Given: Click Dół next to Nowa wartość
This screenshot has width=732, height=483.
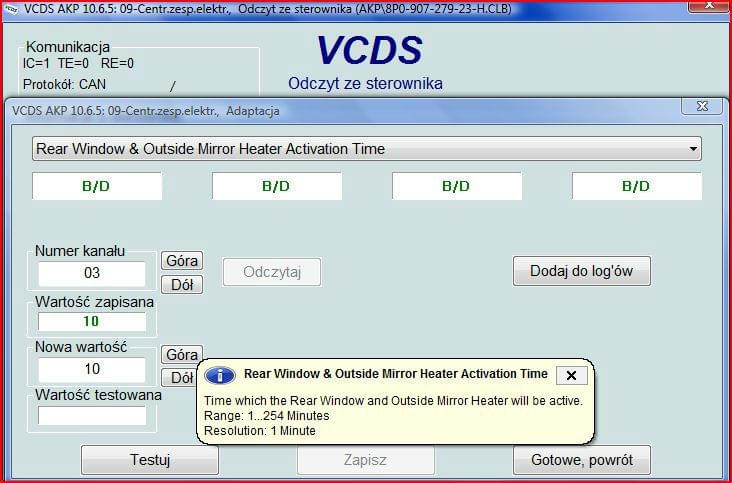Looking at the screenshot, I should (x=179, y=378).
